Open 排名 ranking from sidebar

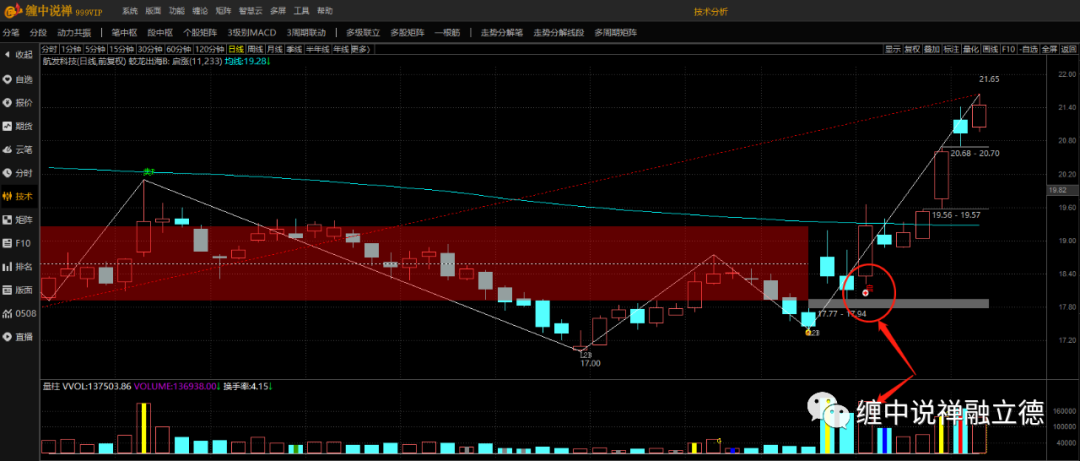click(x=19, y=267)
